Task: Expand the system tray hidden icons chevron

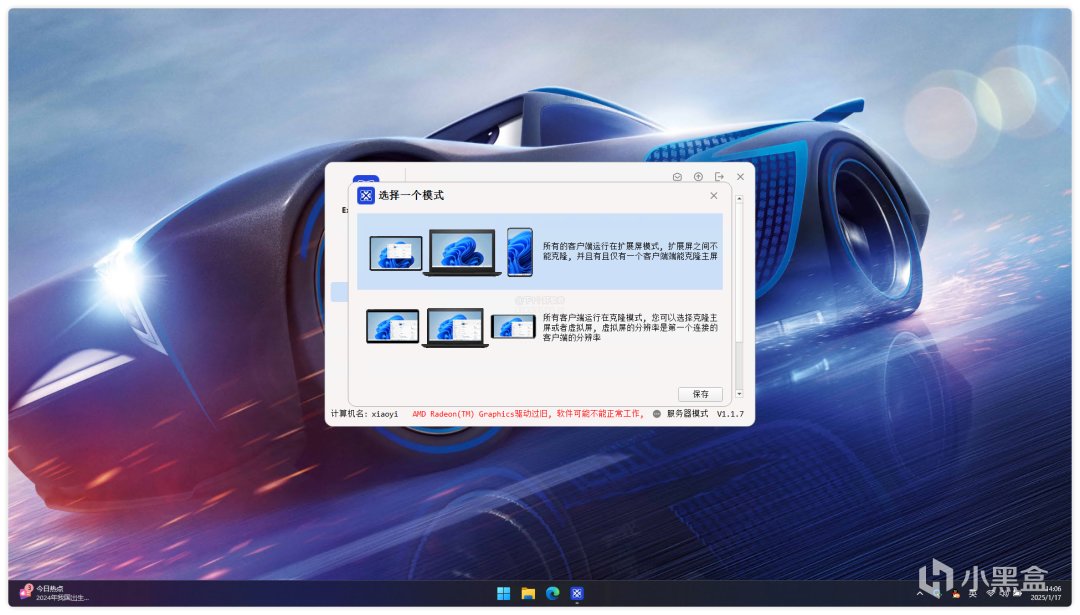Action: point(920,594)
